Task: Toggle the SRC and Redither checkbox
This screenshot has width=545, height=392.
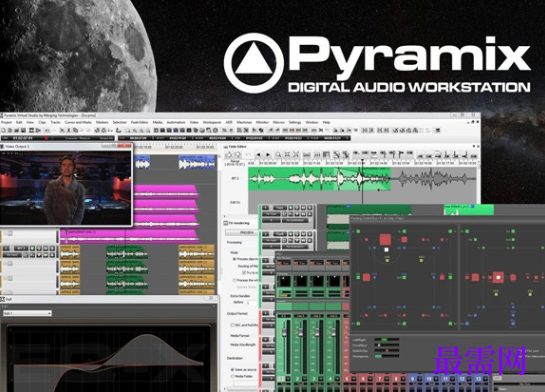Action: coord(233,325)
